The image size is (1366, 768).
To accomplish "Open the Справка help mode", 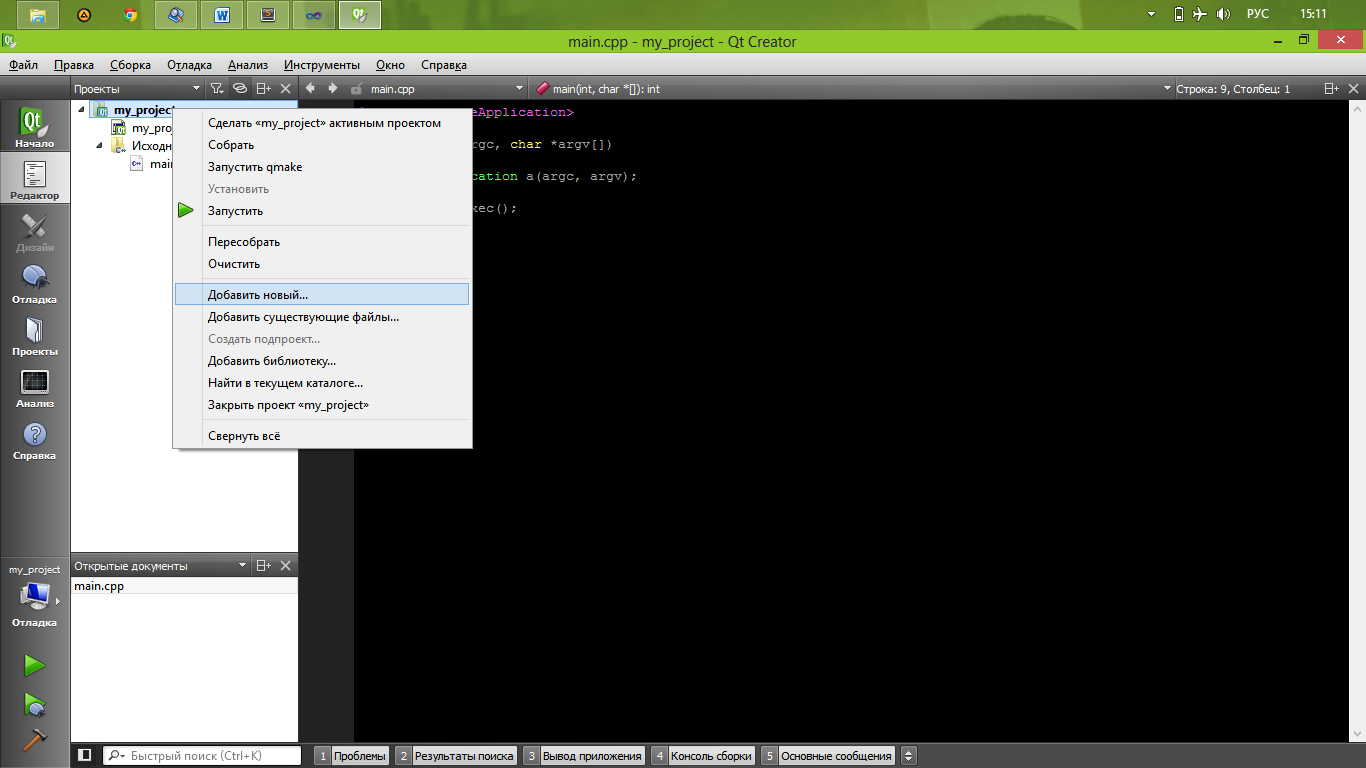I will click(x=35, y=439).
